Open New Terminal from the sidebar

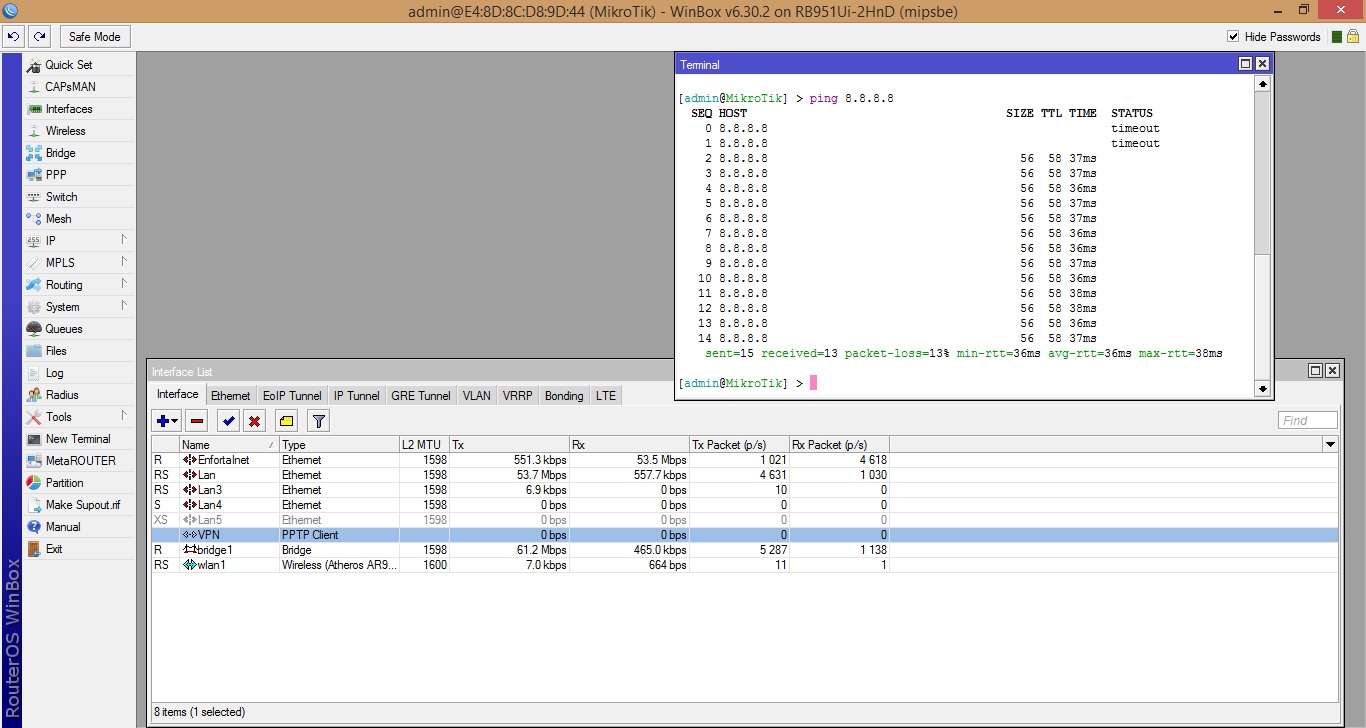pos(78,439)
